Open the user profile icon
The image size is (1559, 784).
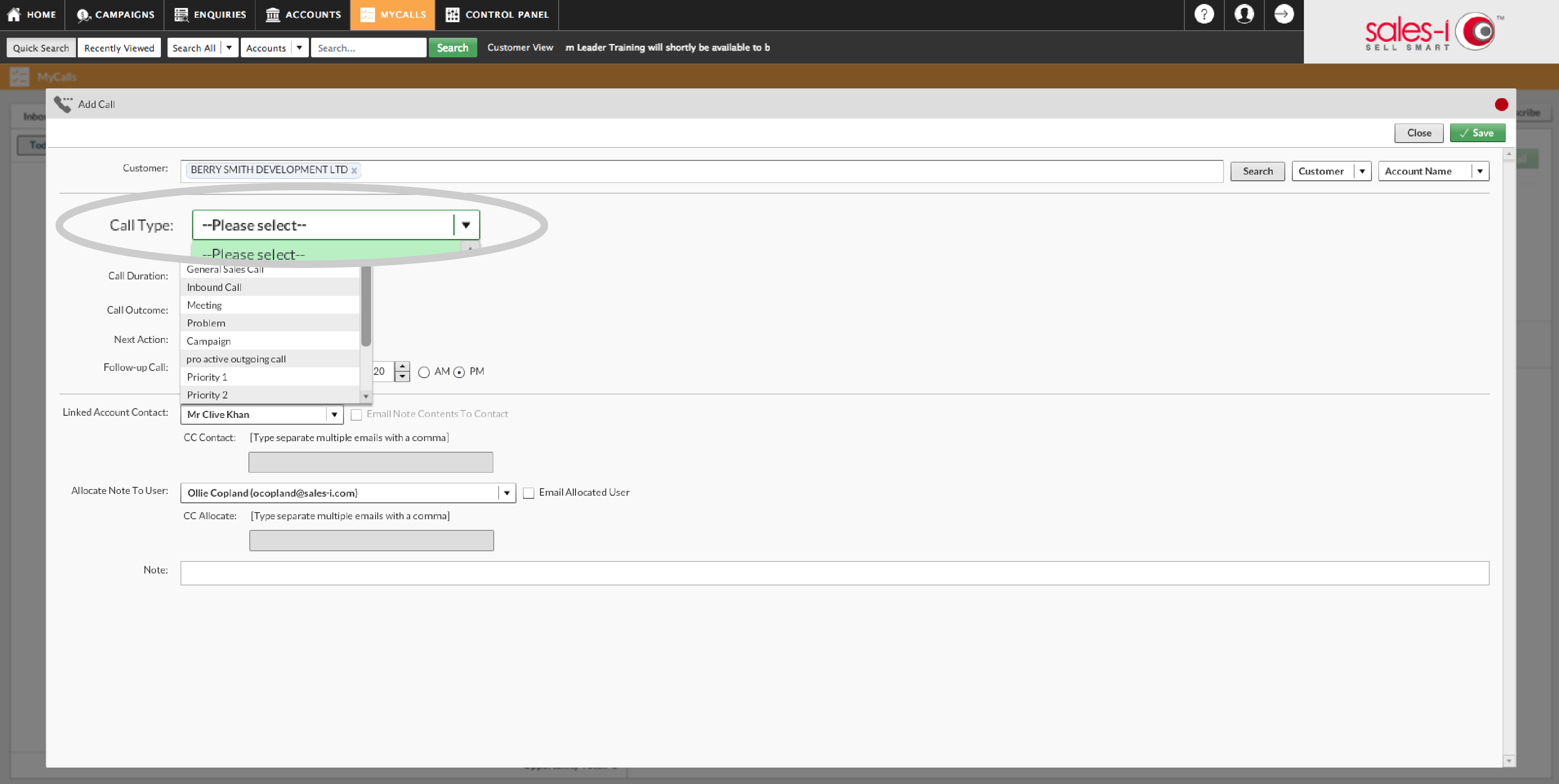pos(1244,14)
